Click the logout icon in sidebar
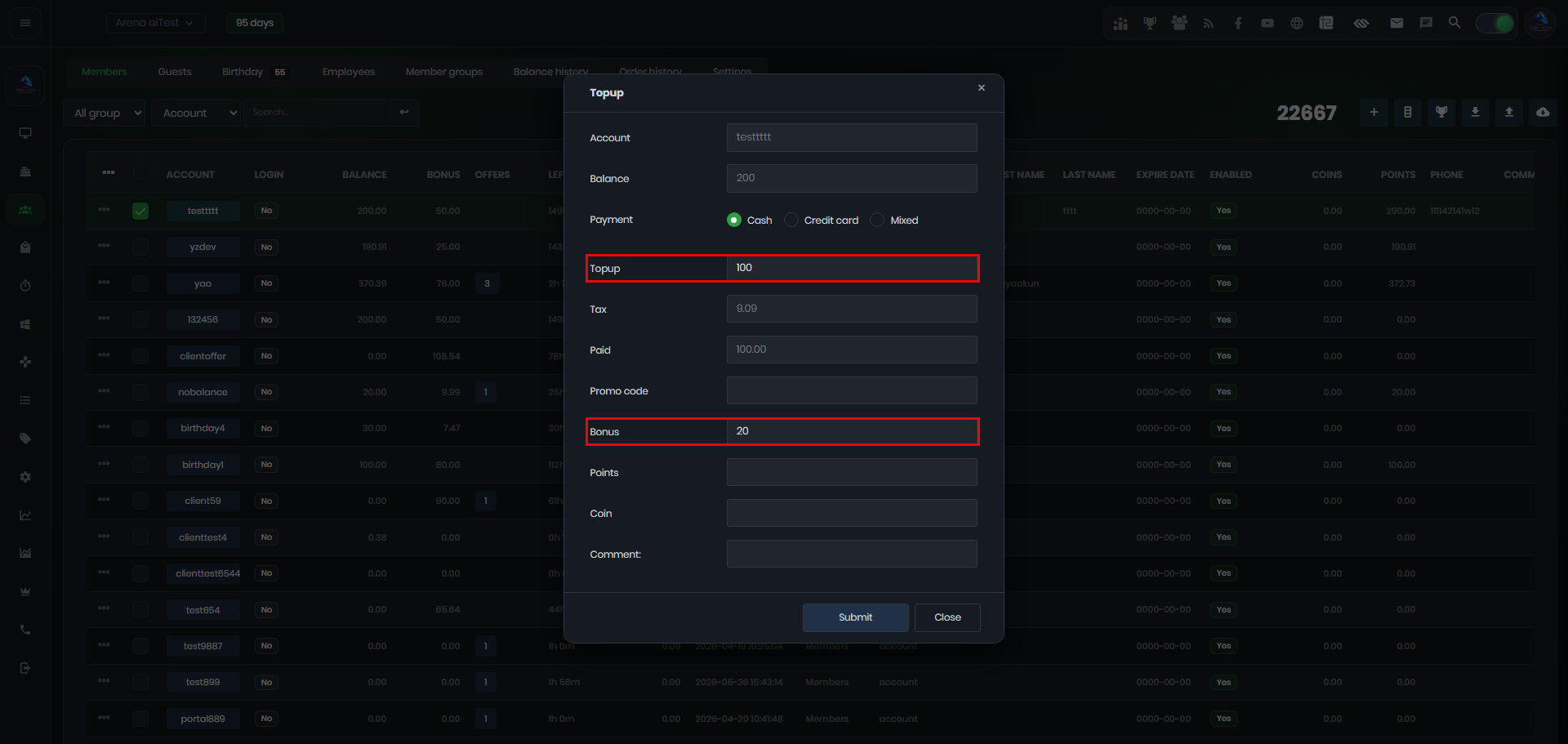Screen dimensions: 1568x744 pyautogui.click(x=25, y=668)
